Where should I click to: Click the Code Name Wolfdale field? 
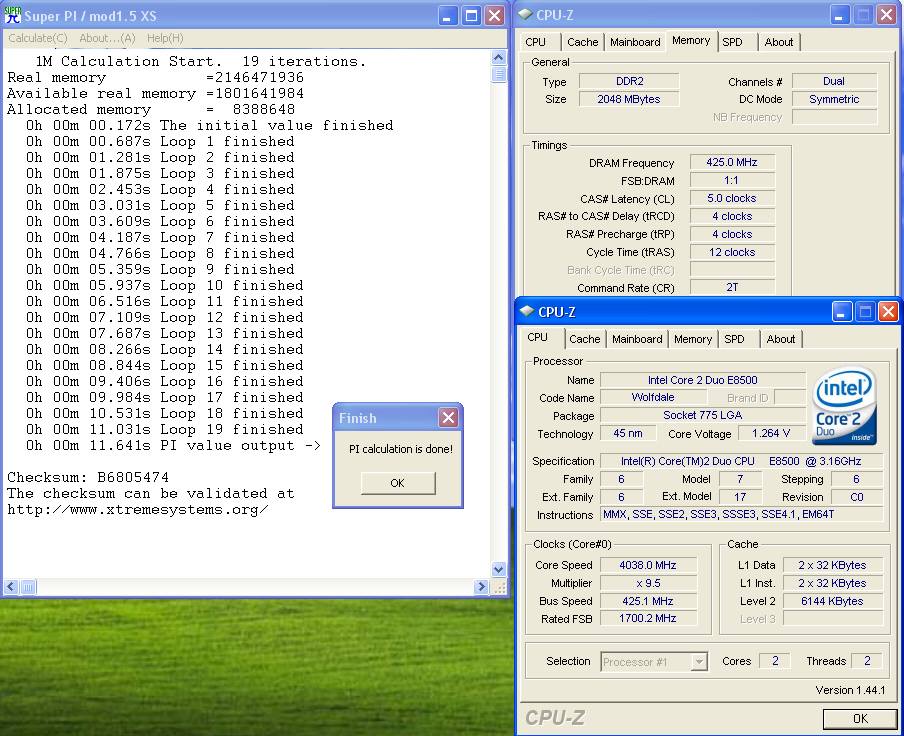[x=653, y=397]
